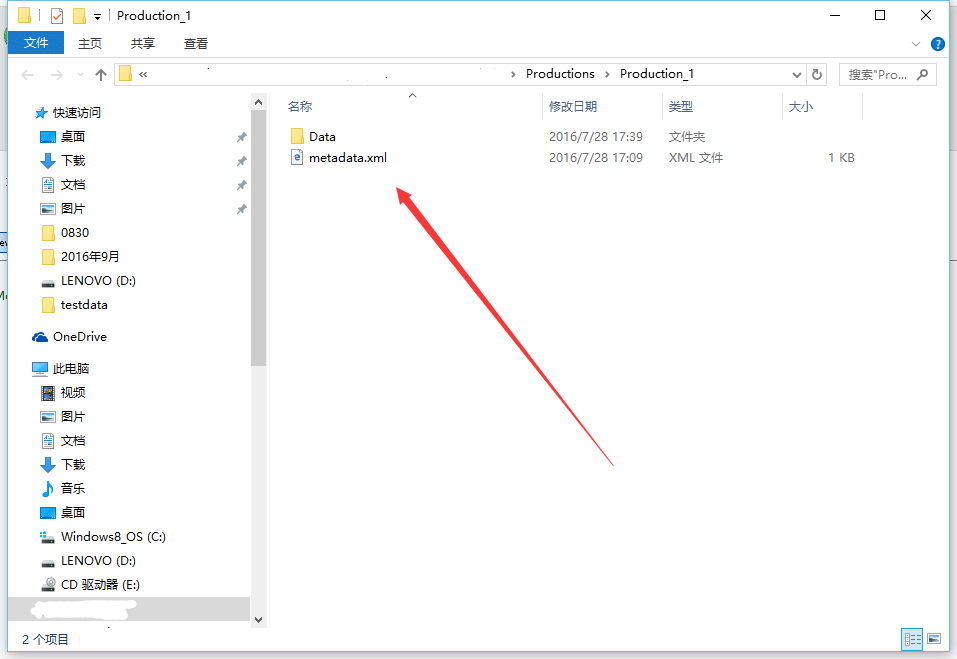Open the quick access toolbar customize dropdown
The width and height of the screenshot is (957, 659).
tap(97, 16)
